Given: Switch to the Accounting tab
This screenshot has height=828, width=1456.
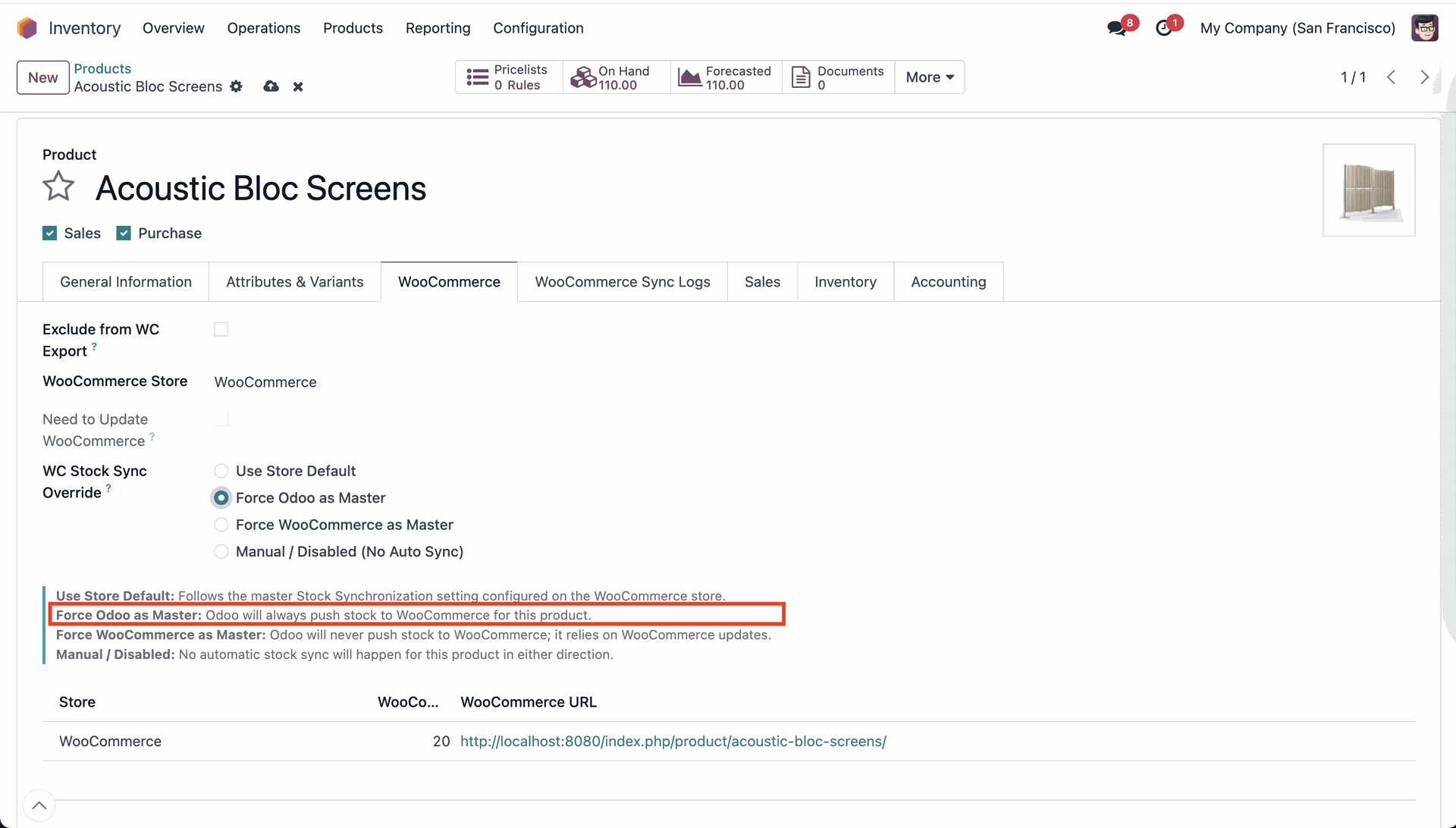Looking at the screenshot, I should click(x=949, y=282).
